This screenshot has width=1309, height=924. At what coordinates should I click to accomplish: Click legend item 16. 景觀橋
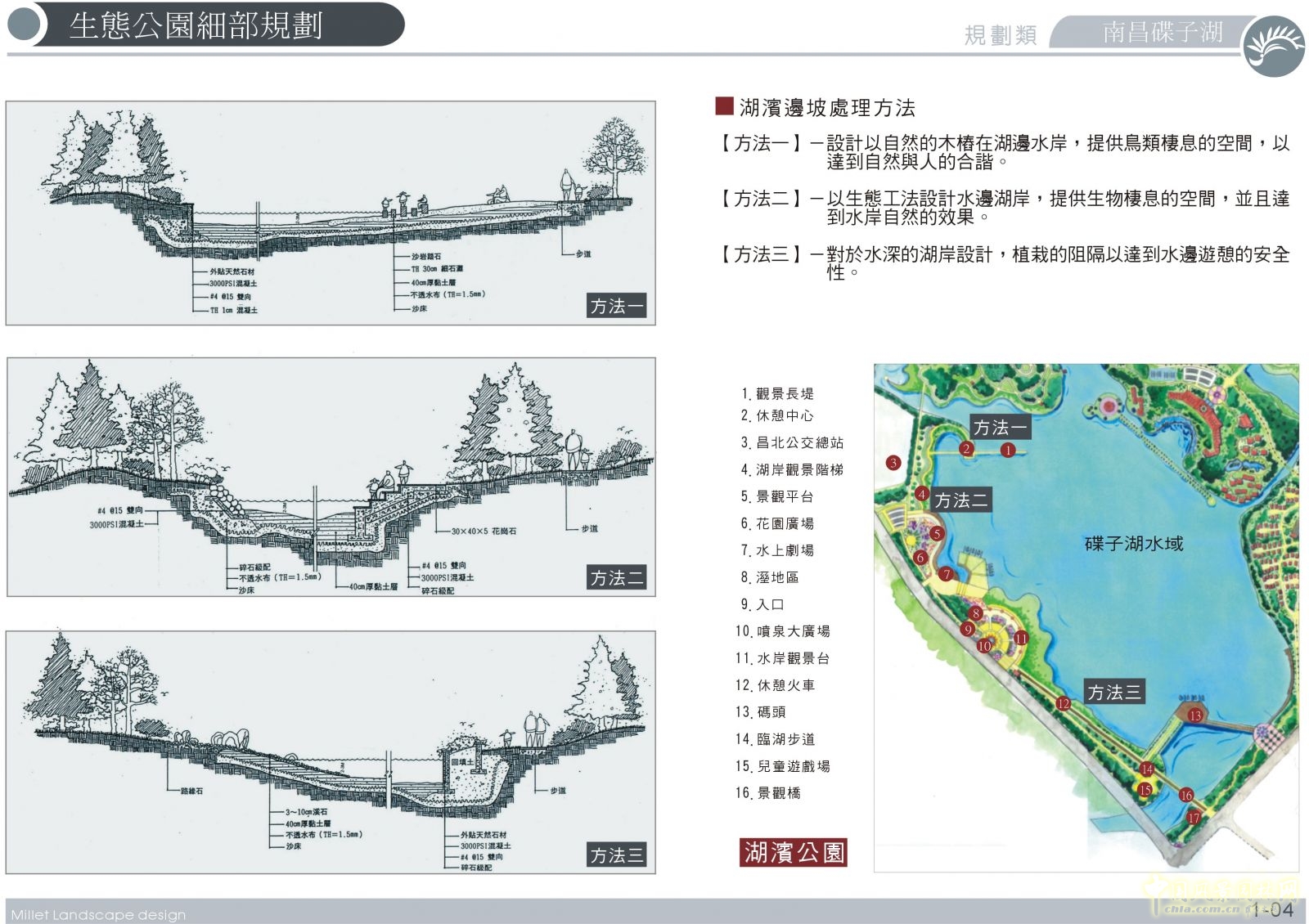click(x=767, y=793)
